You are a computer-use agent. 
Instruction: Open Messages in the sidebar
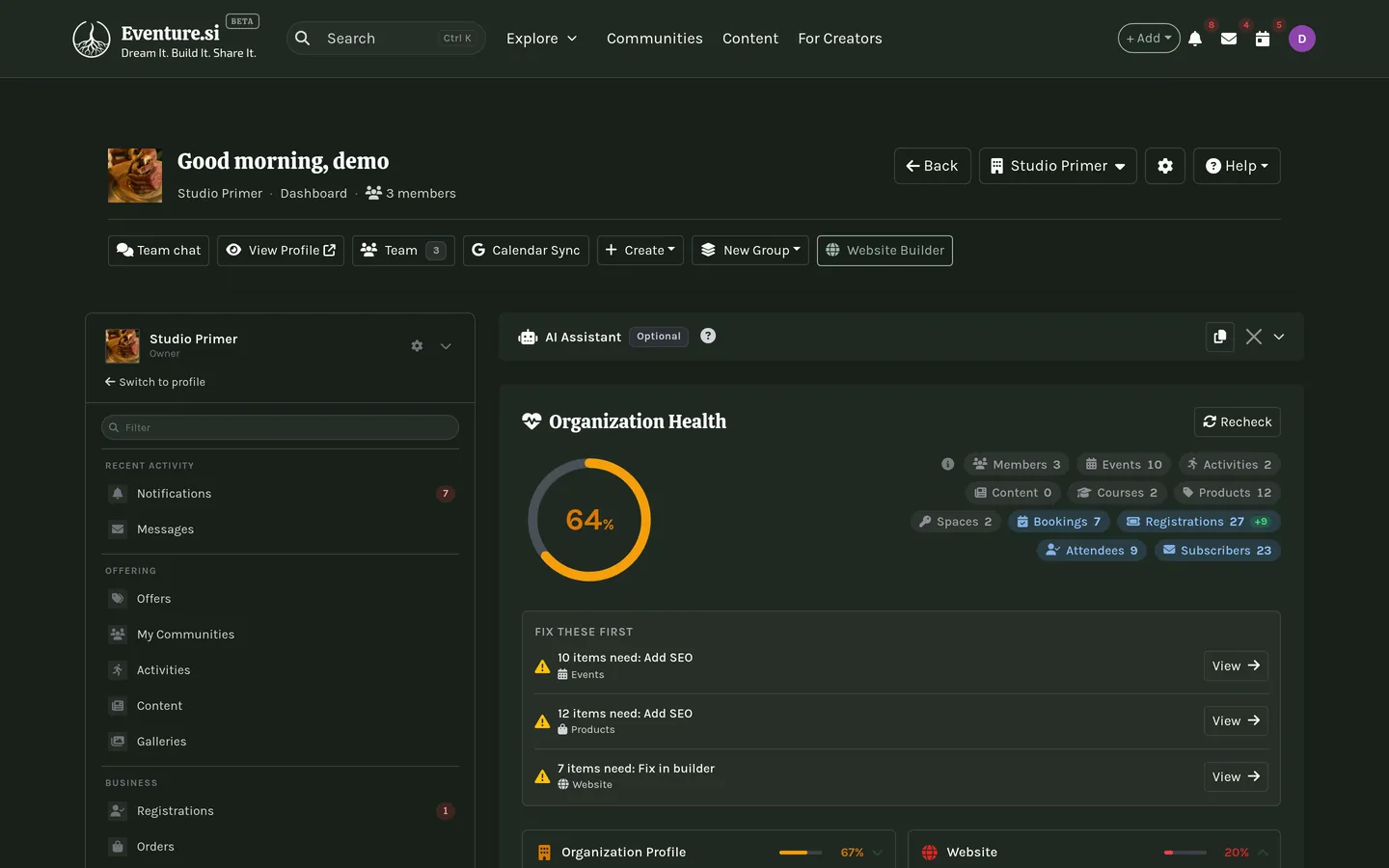(280, 529)
